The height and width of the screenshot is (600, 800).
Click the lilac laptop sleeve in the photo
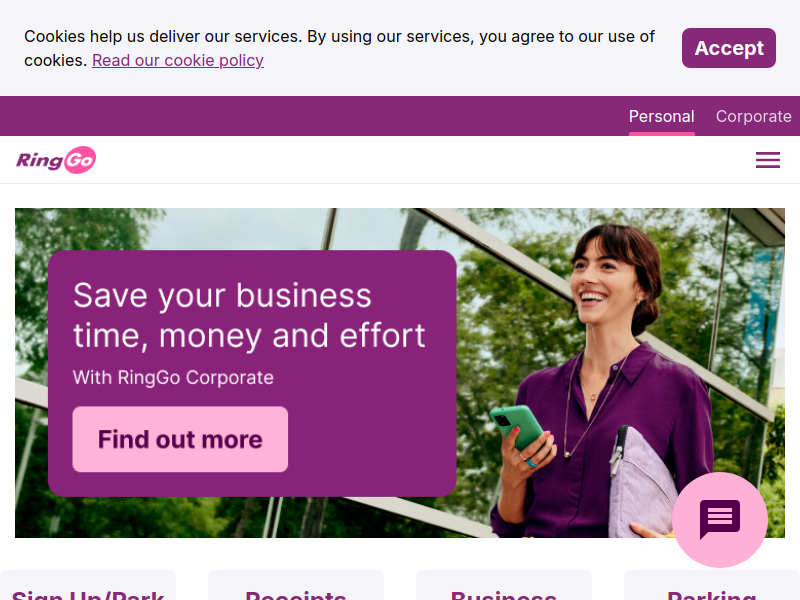[x=640, y=485]
